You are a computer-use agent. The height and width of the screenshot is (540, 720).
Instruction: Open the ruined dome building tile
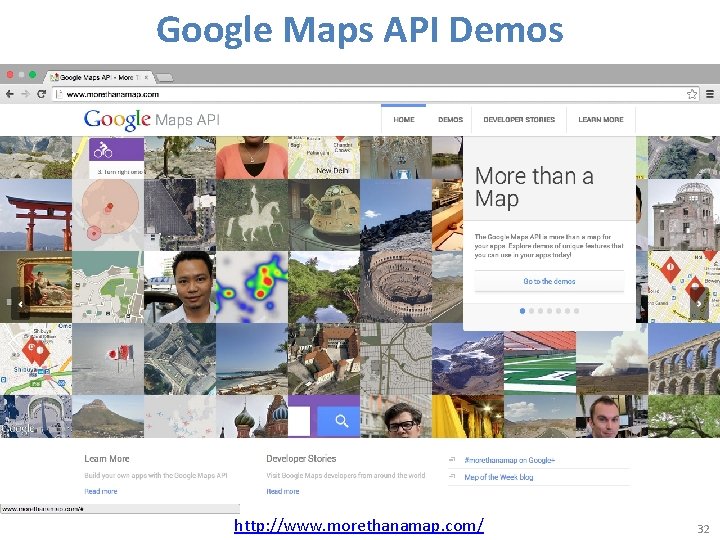click(684, 215)
